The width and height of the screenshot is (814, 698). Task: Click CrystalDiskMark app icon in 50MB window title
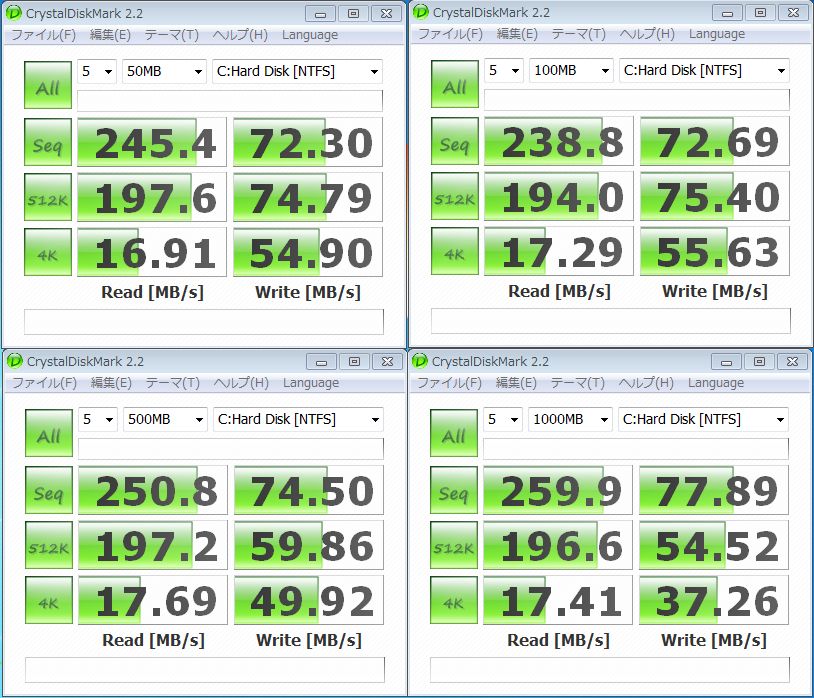[x=14, y=13]
